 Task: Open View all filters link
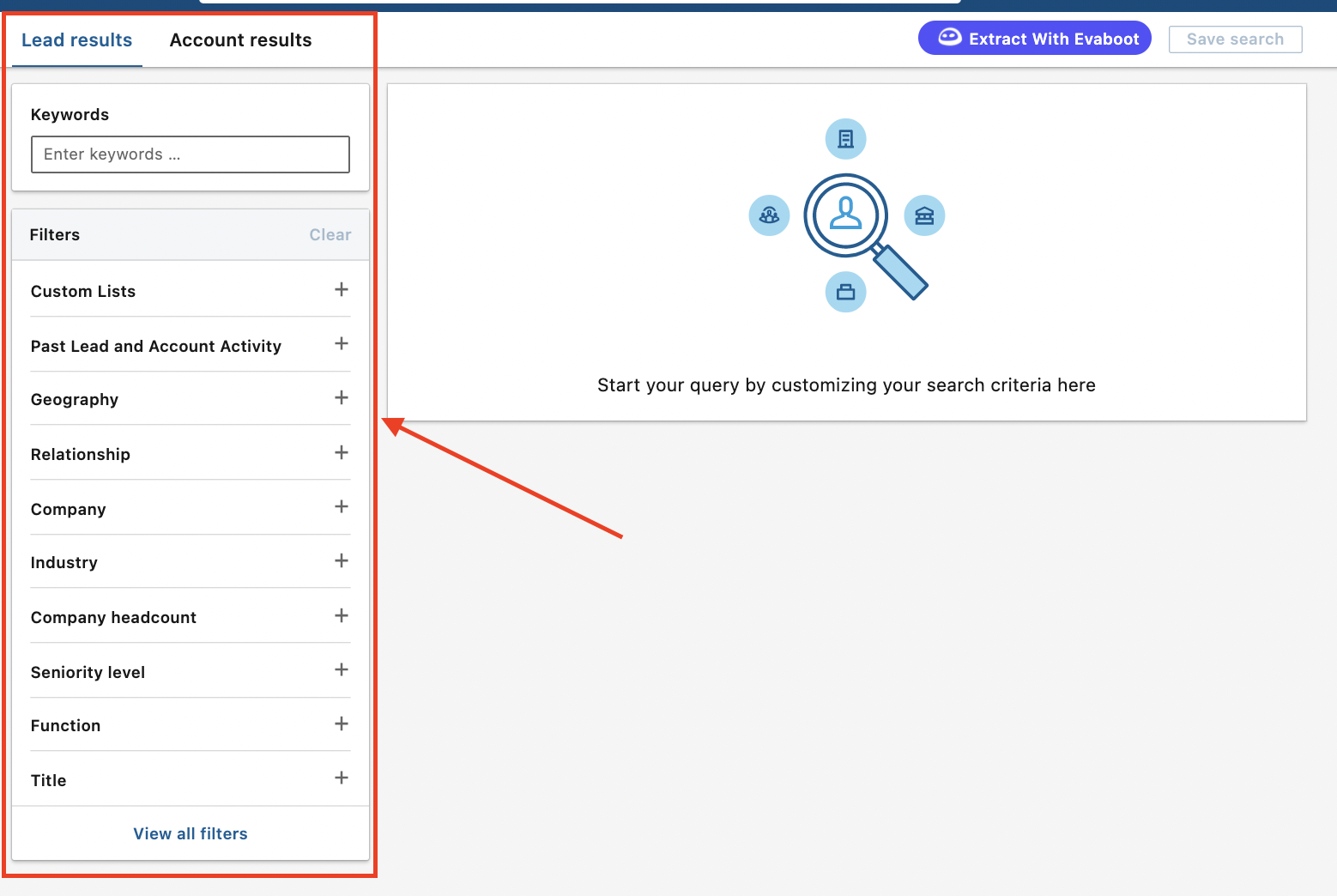pyautogui.click(x=191, y=834)
